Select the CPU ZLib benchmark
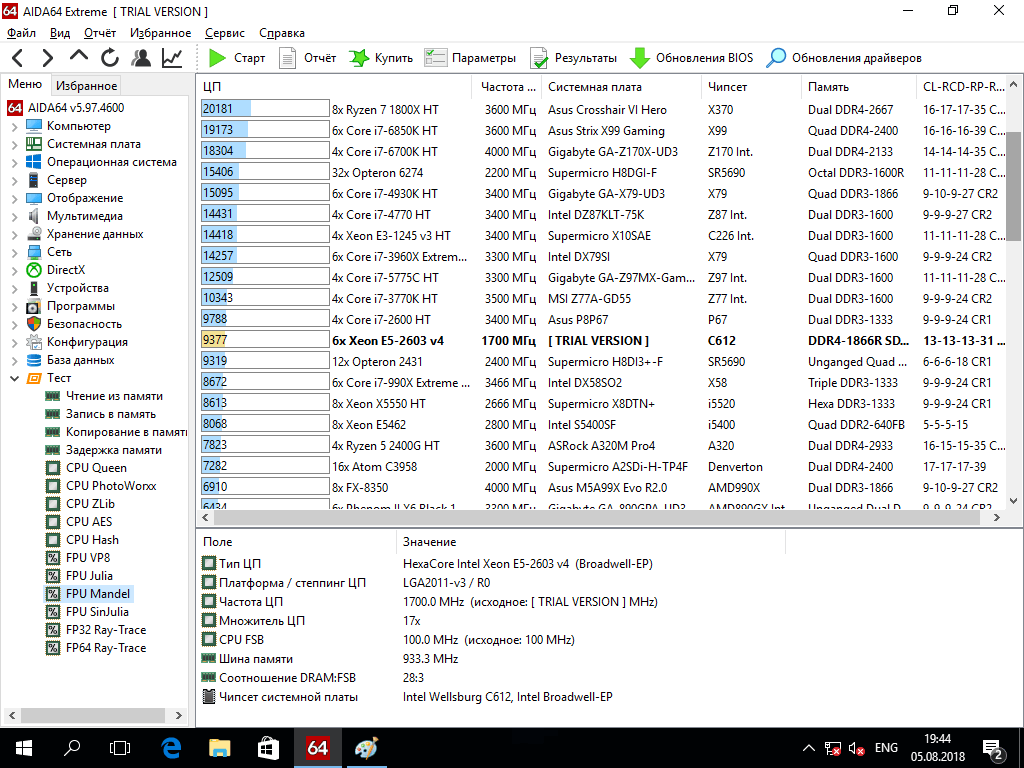 pos(90,504)
